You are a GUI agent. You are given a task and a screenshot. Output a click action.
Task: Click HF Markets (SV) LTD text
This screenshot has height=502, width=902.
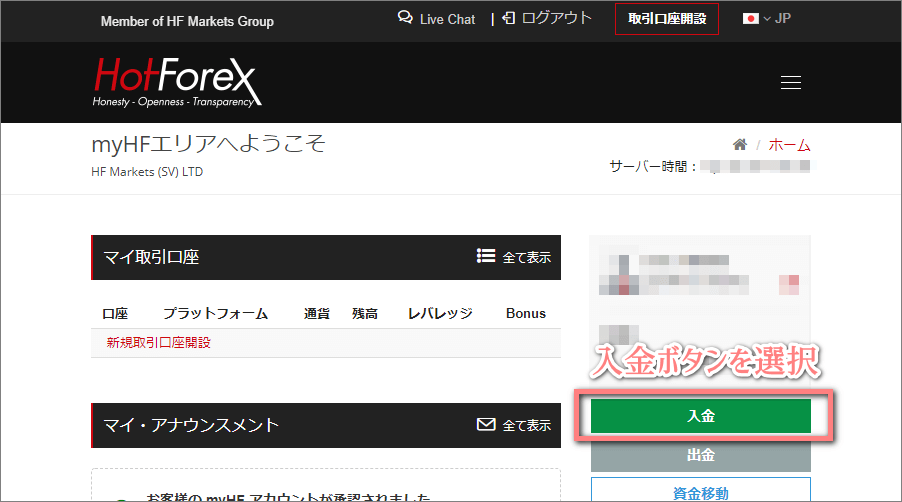click(147, 172)
